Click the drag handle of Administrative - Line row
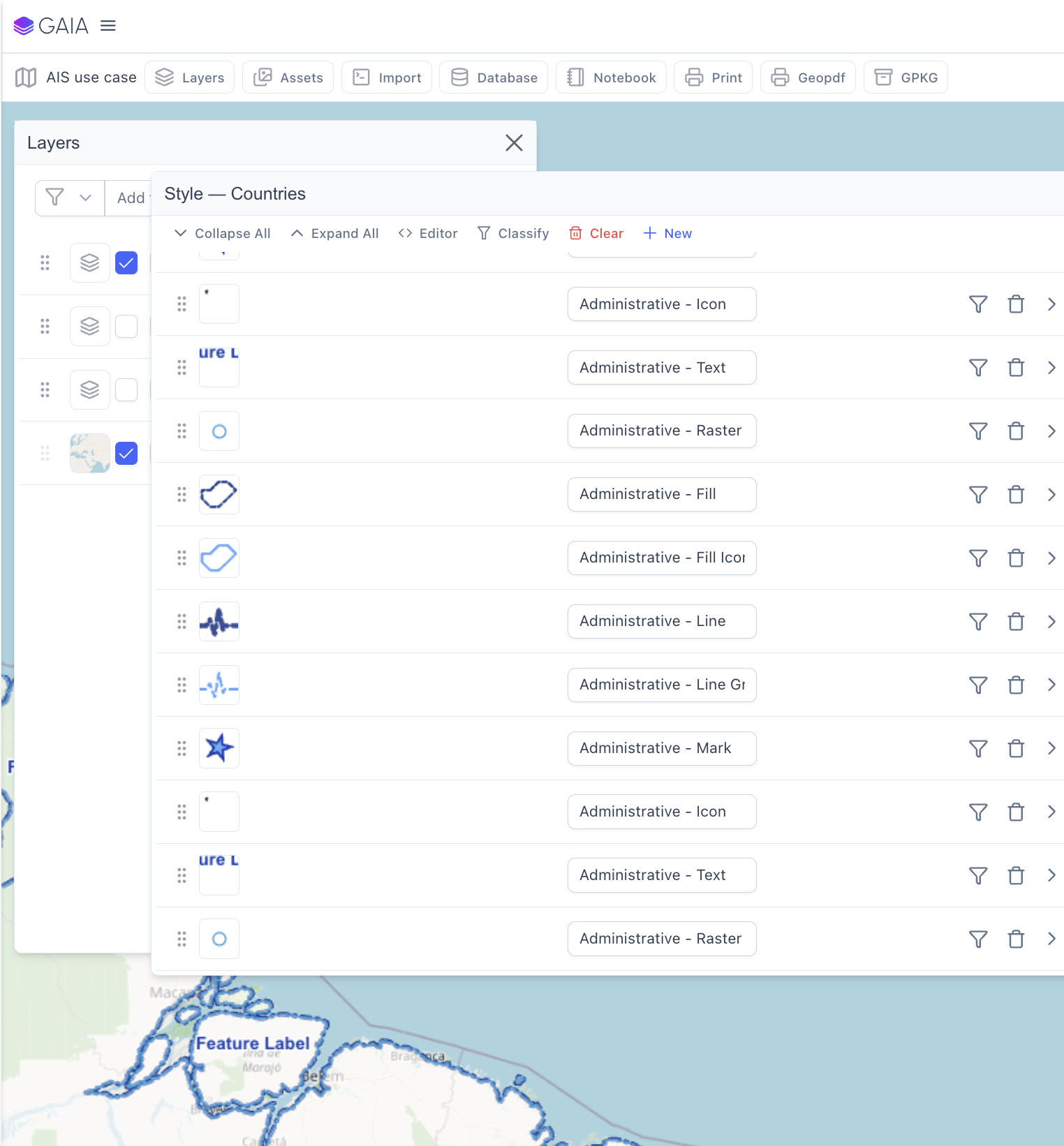The height and width of the screenshot is (1146, 1064). click(x=182, y=622)
